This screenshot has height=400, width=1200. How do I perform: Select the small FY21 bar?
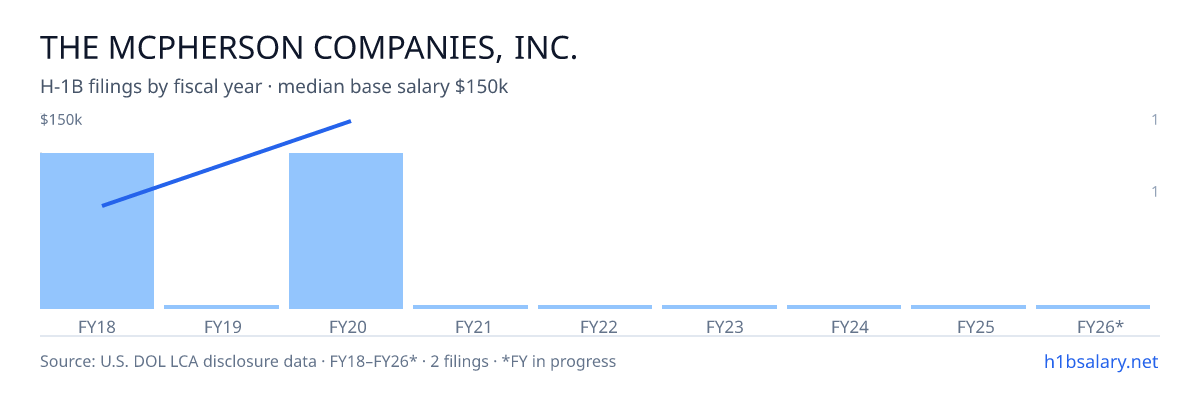coord(470,307)
